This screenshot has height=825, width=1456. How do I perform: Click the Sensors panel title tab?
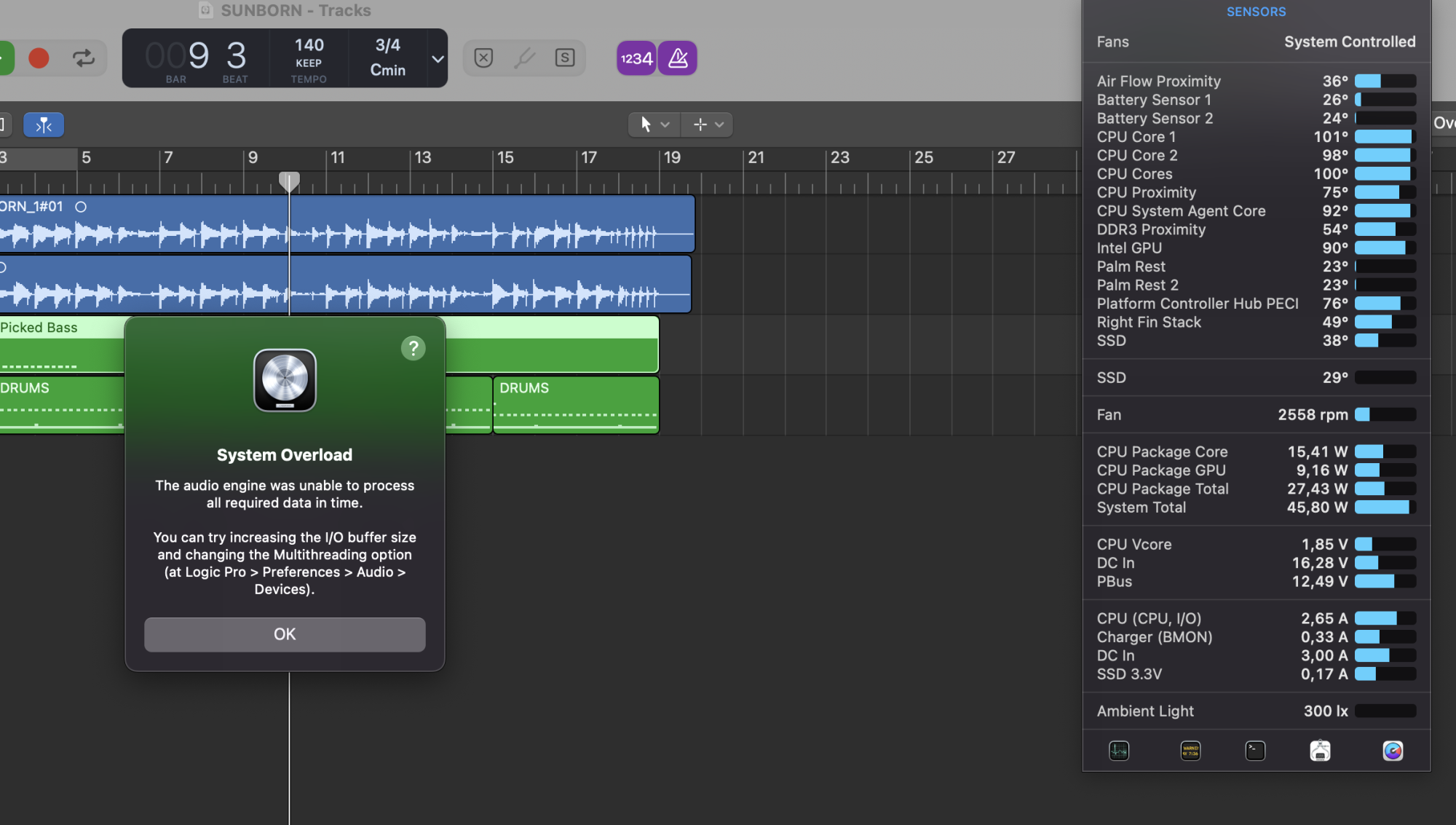pyautogui.click(x=1256, y=12)
